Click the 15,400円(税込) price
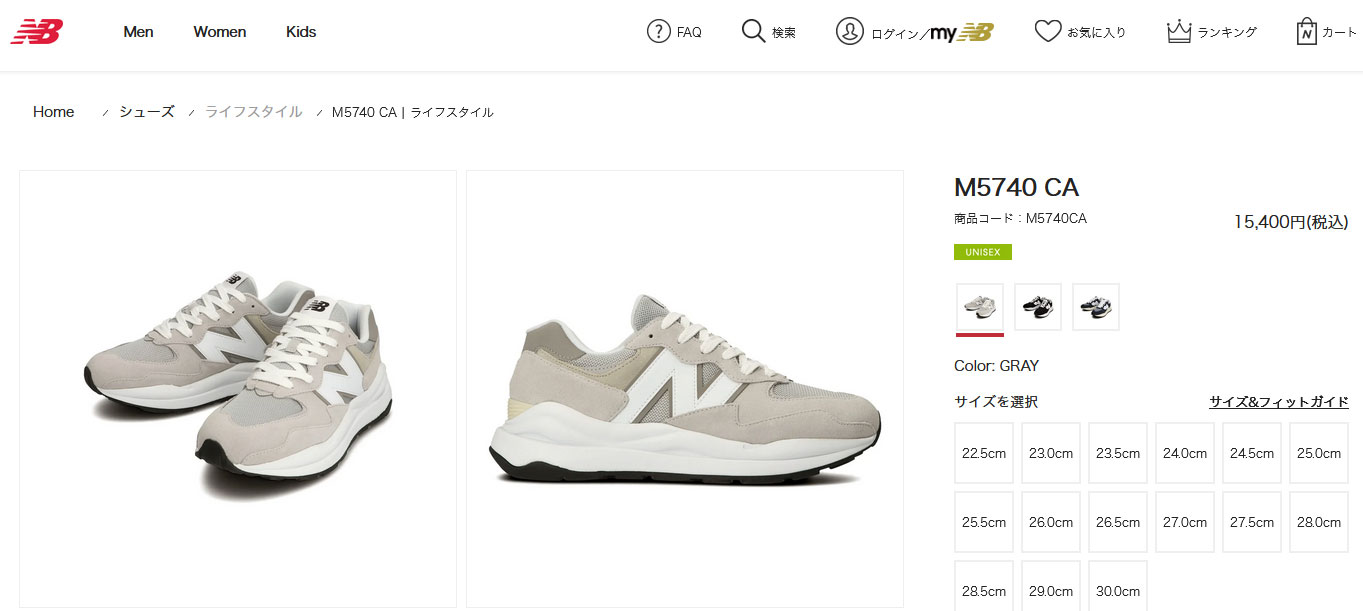1363x611 pixels. pyautogui.click(x=1291, y=222)
